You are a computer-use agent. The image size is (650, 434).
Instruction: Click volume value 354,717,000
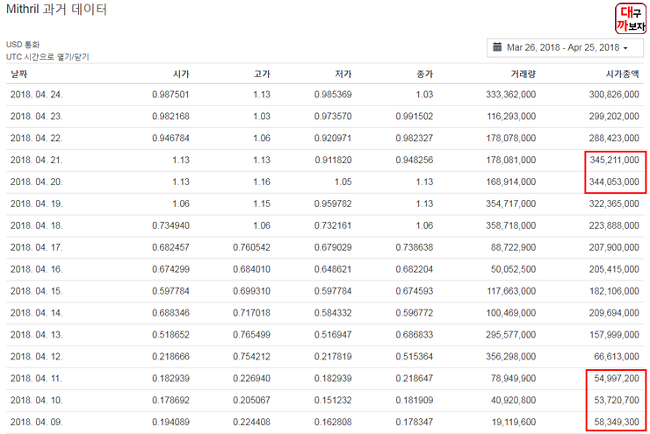pyautogui.click(x=511, y=204)
